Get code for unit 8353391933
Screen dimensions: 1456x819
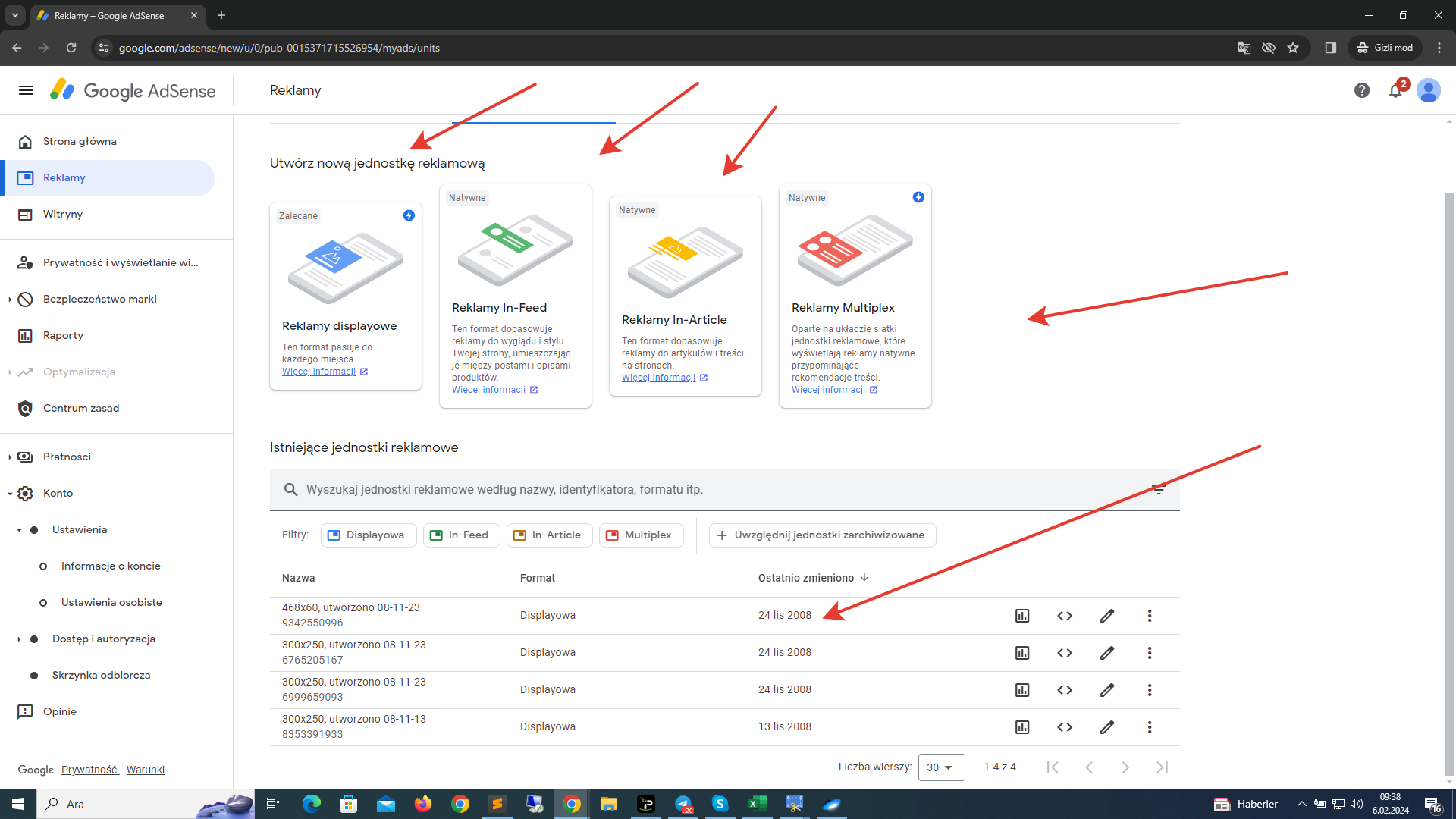pyautogui.click(x=1065, y=727)
